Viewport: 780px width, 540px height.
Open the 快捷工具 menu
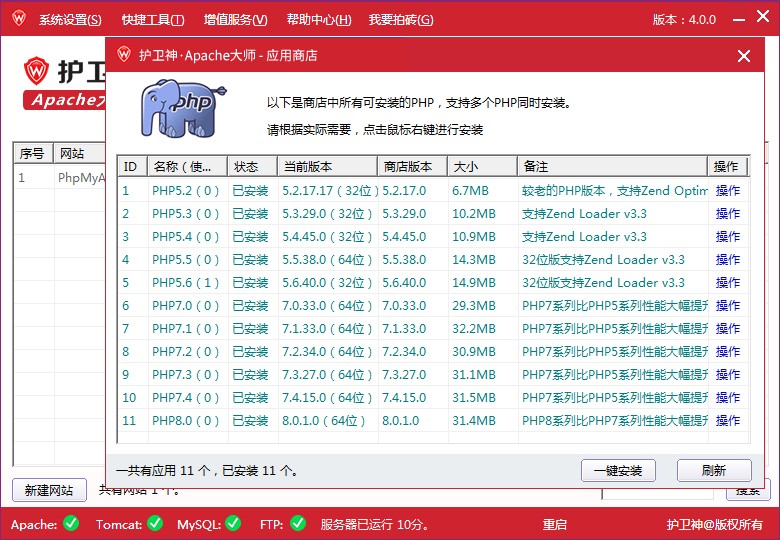[153, 20]
